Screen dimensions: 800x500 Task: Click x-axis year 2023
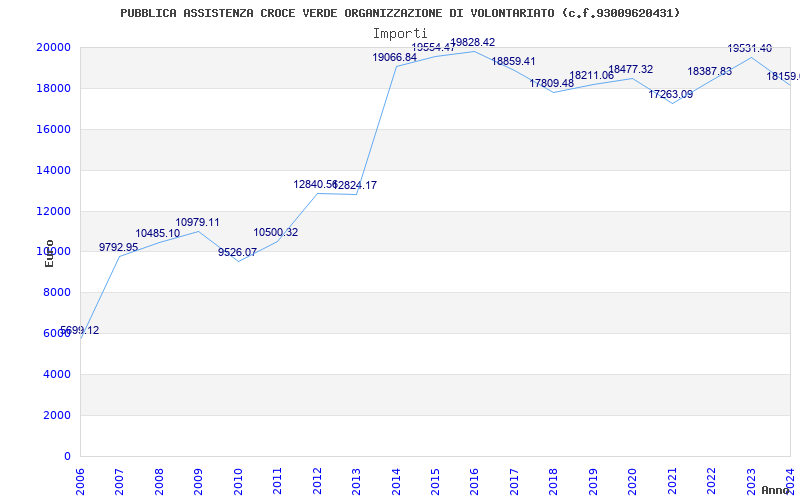coord(751,482)
